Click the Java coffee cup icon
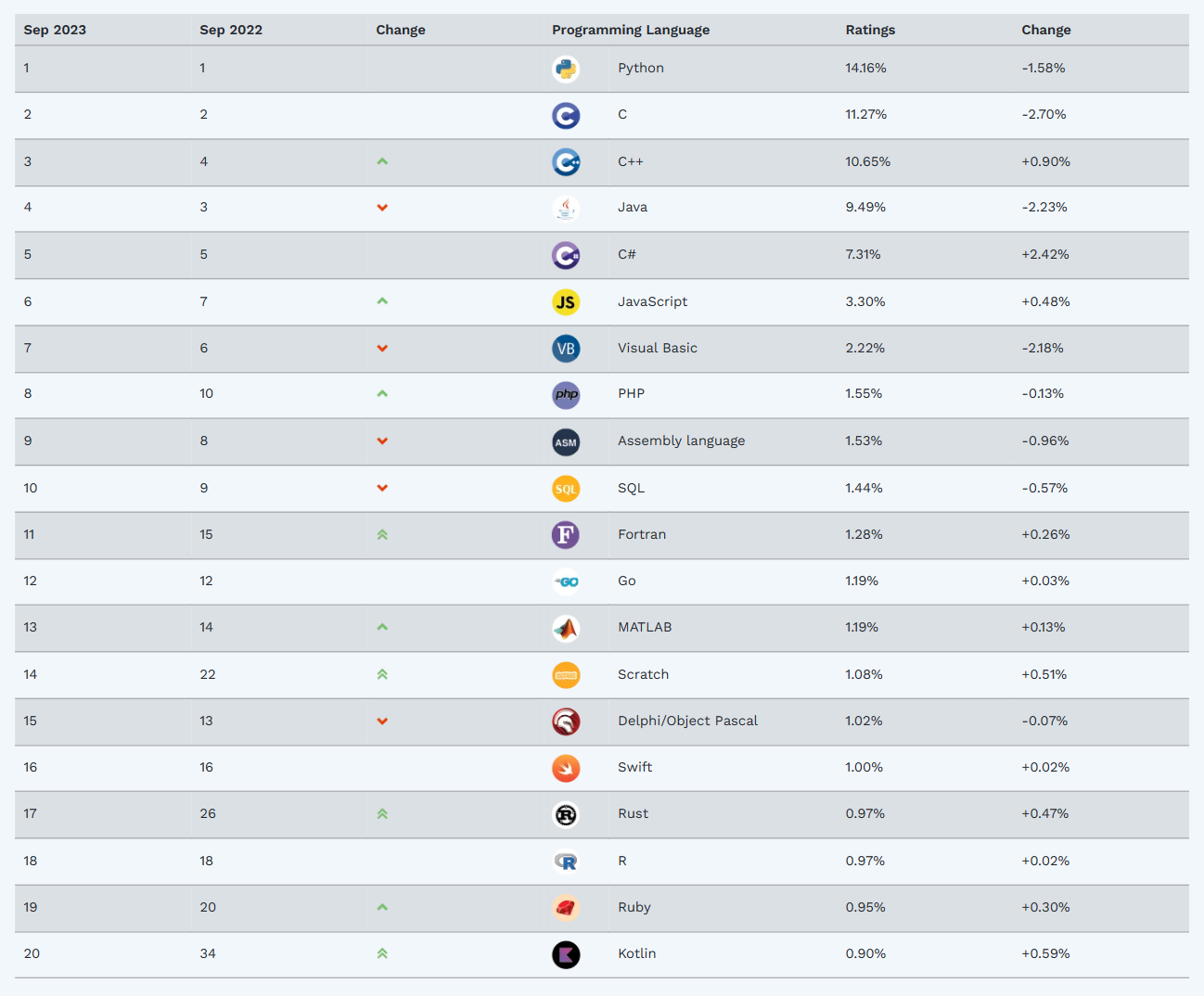The height and width of the screenshot is (996, 1204). [x=566, y=208]
